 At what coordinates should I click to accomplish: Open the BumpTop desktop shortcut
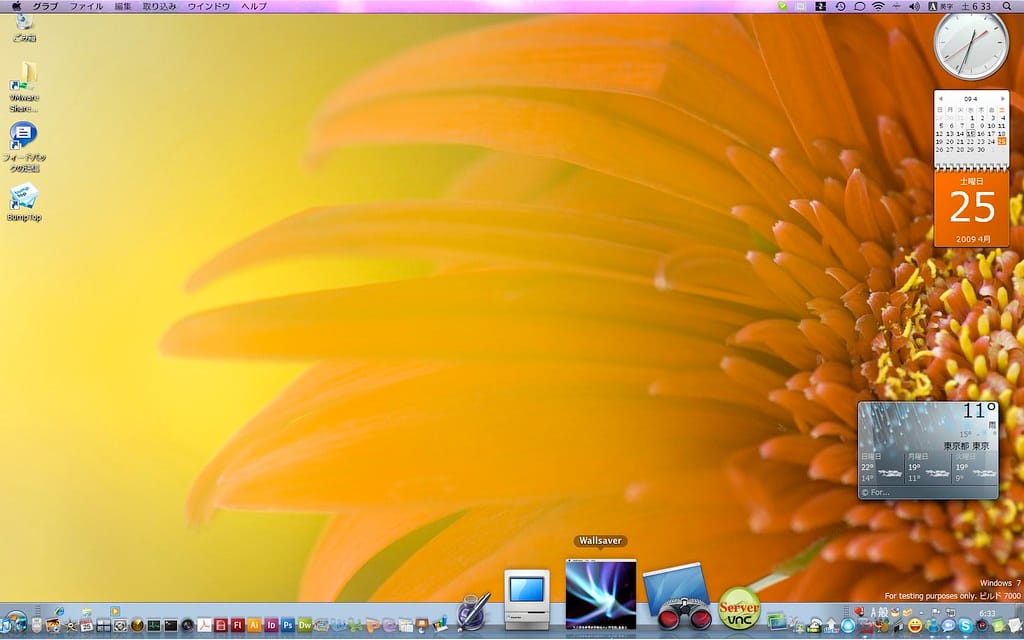(x=24, y=202)
